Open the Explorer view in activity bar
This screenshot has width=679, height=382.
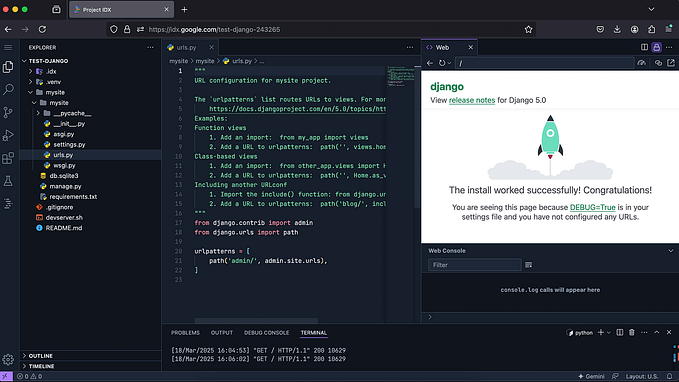point(8,67)
